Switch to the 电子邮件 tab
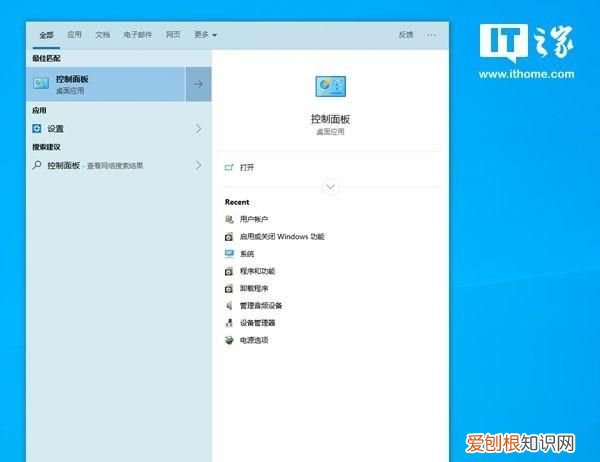 (138, 35)
